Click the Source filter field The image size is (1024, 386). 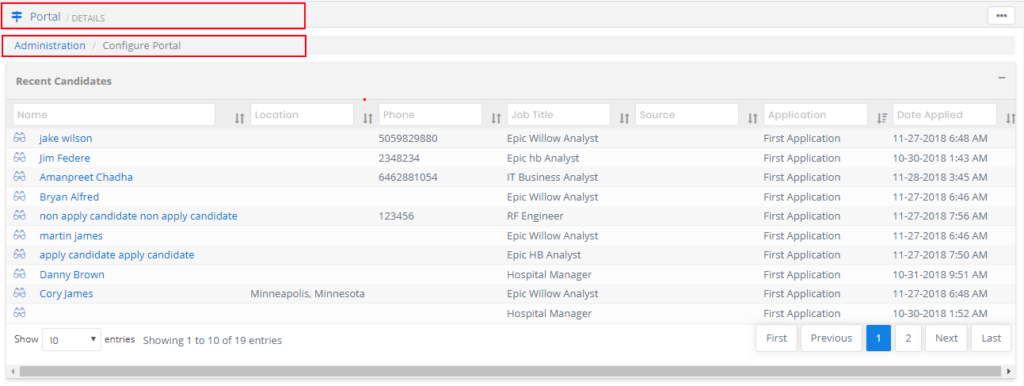[686, 114]
